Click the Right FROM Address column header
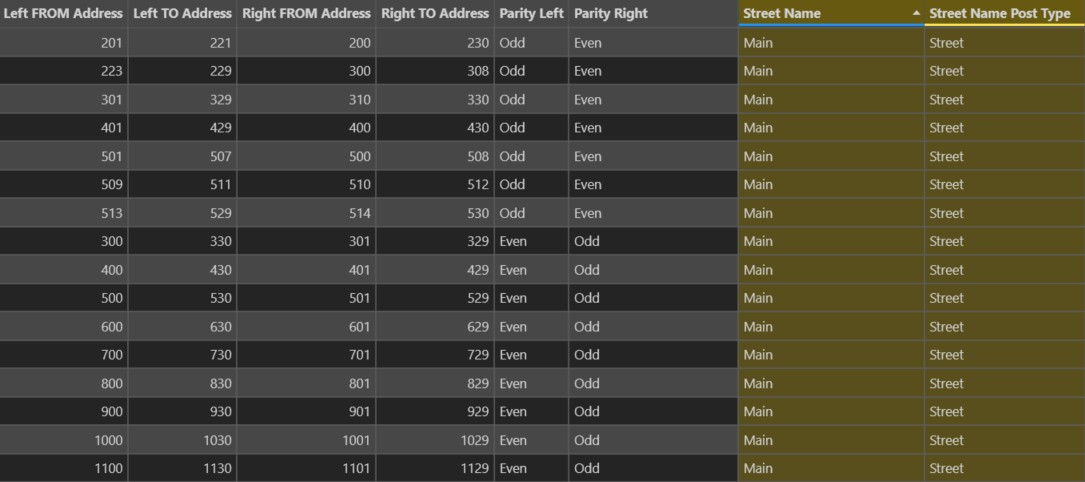Viewport: 1085px width, 482px height. (307, 13)
